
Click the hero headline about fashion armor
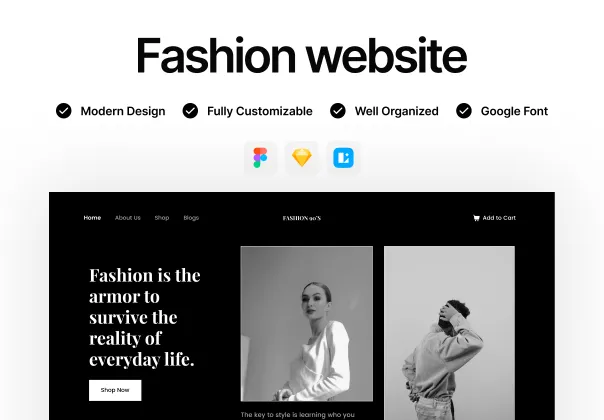pyautogui.click(x=145, y=317)
